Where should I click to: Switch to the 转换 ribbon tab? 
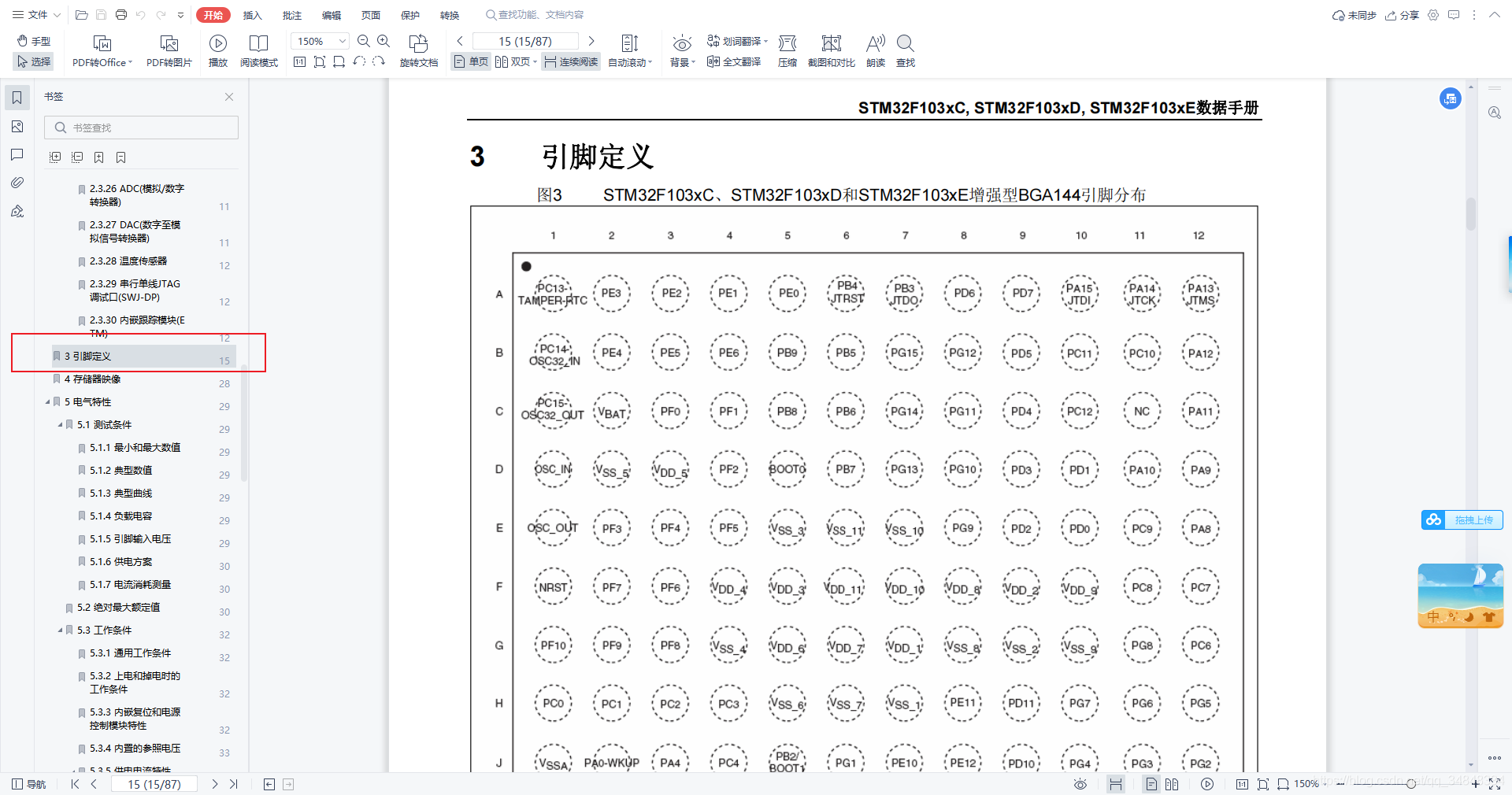[x=450, y=15]
